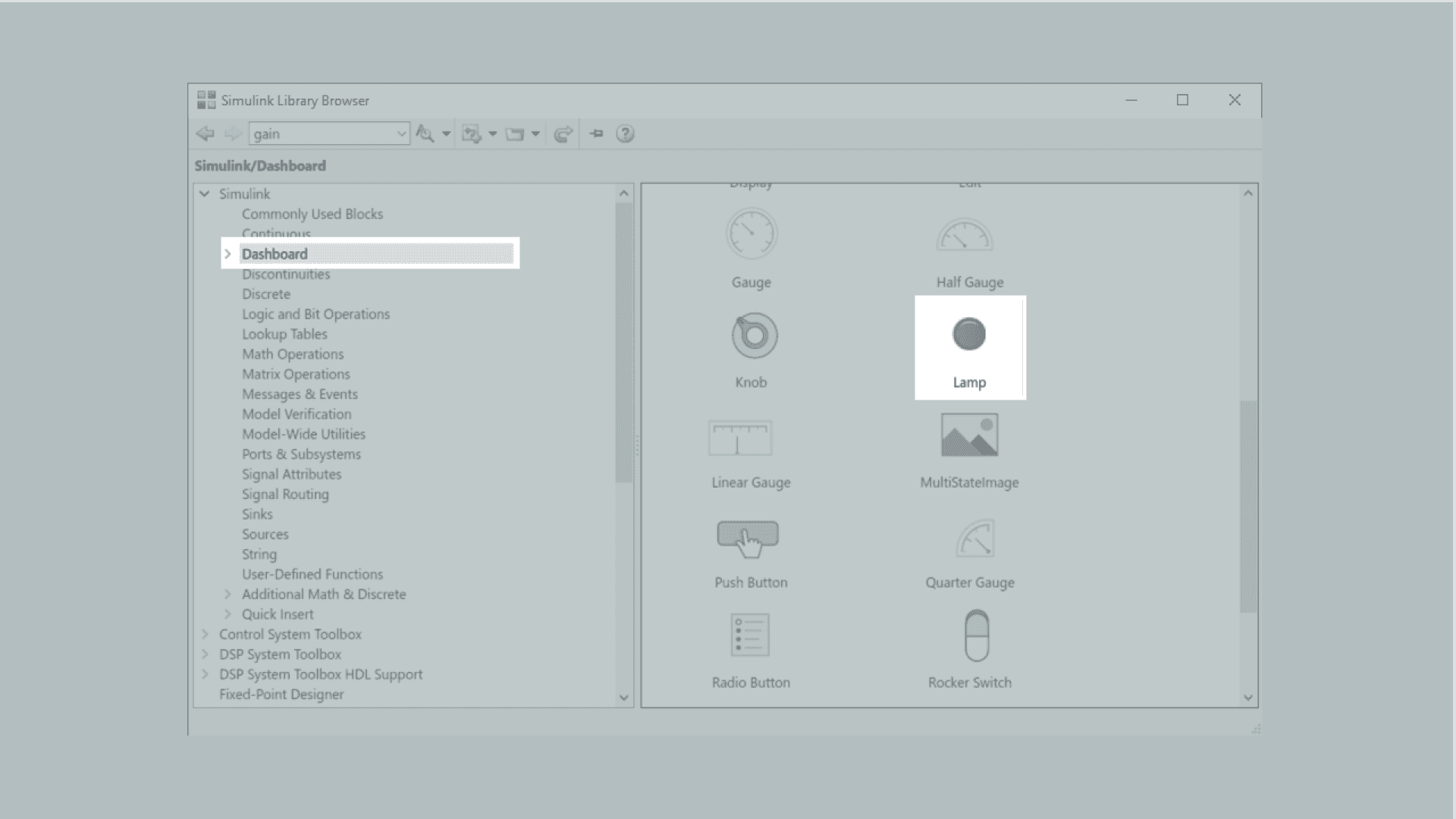Screen dimensions: 1456x819
Task: Open search options dropdown arrow
Action: click(x=446, y=134)
